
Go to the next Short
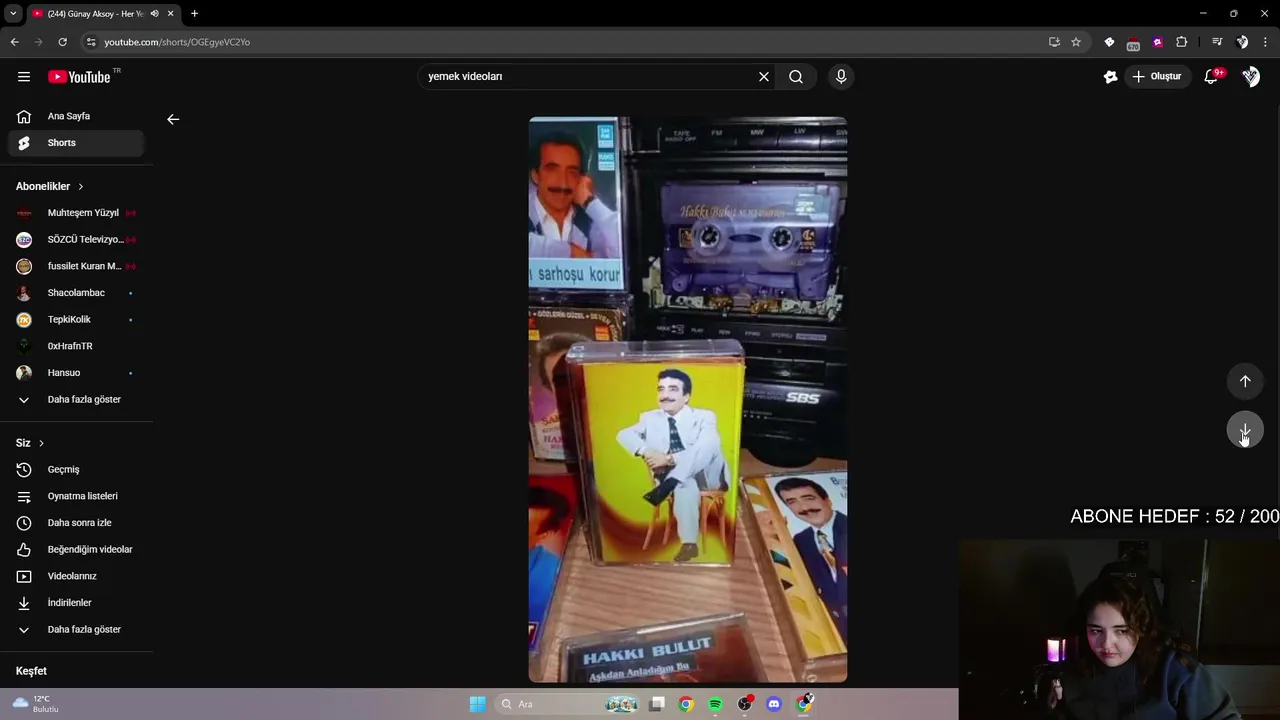[x=1245, y=431]
